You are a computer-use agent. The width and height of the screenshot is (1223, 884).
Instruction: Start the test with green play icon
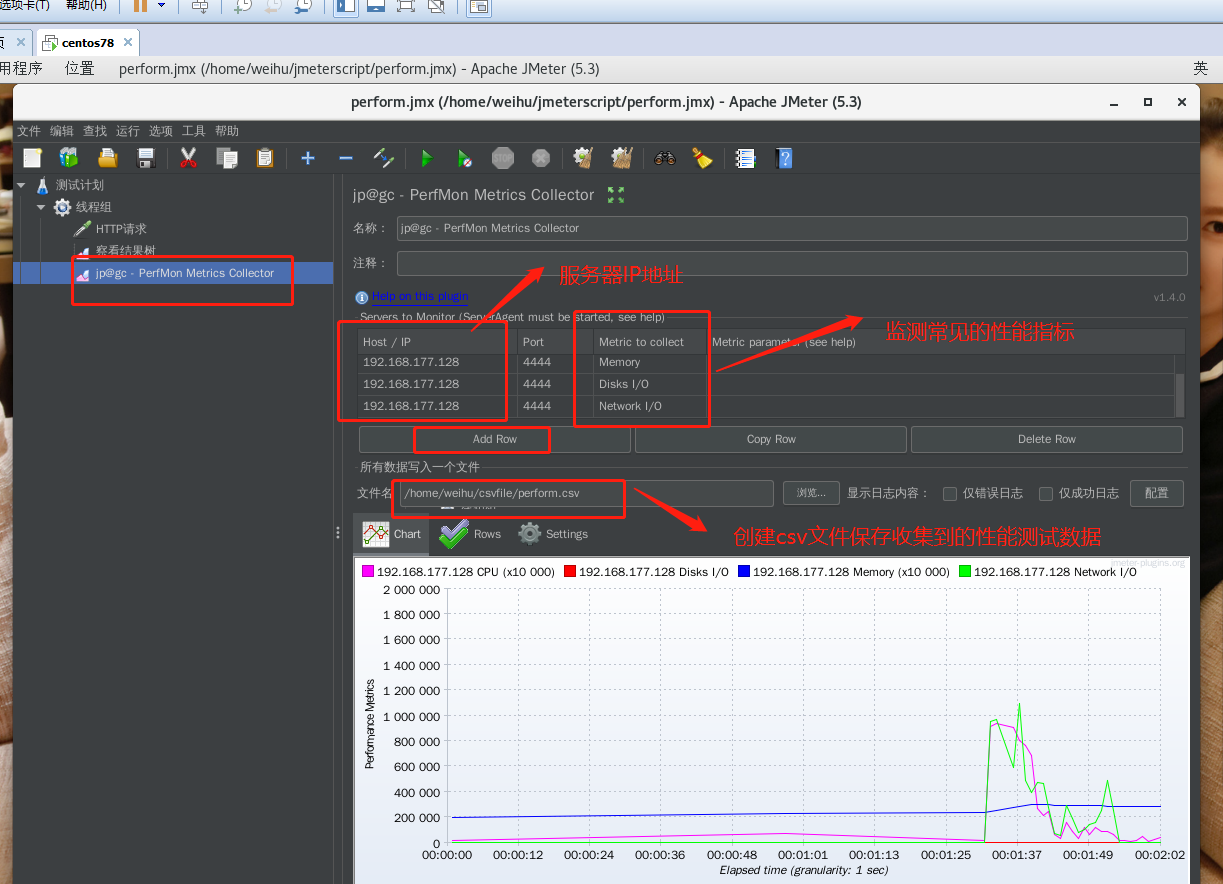(427, 158)
